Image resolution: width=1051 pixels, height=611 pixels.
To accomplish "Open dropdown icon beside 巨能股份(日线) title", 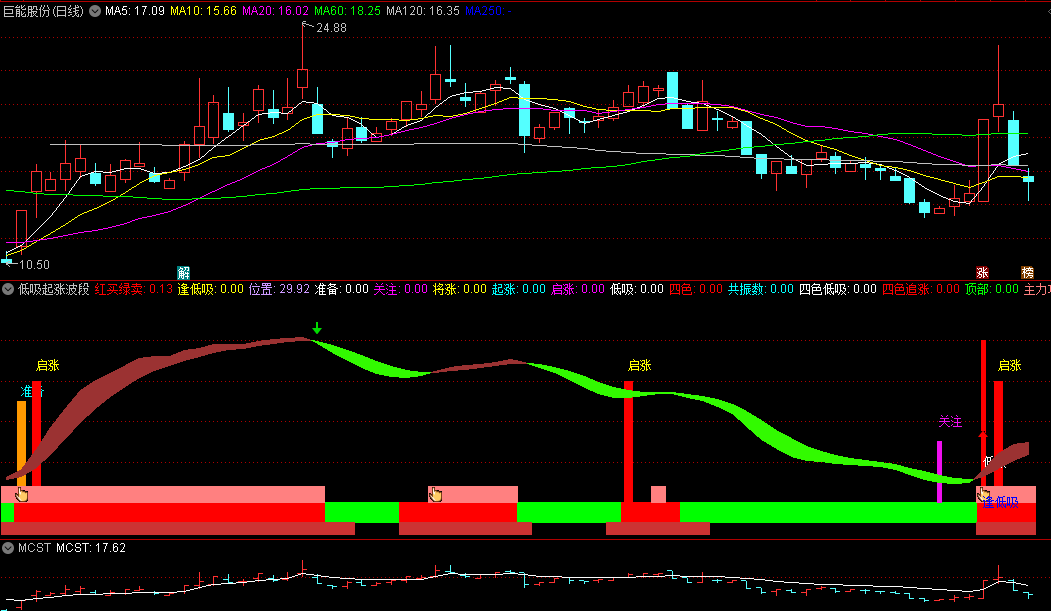I will [95, 11].
